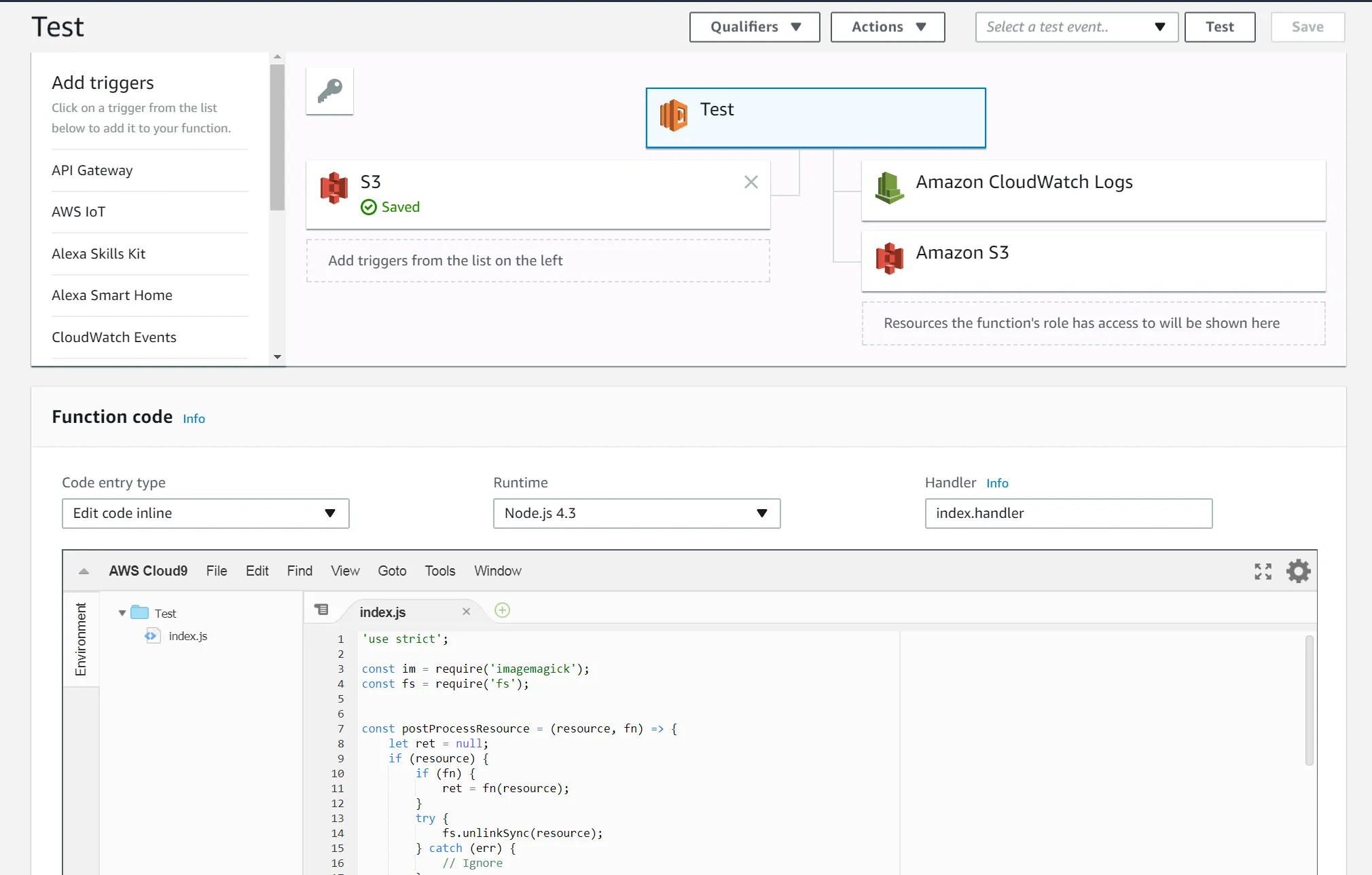Collapse the Test folder in tree

click(x=122, y=613)
